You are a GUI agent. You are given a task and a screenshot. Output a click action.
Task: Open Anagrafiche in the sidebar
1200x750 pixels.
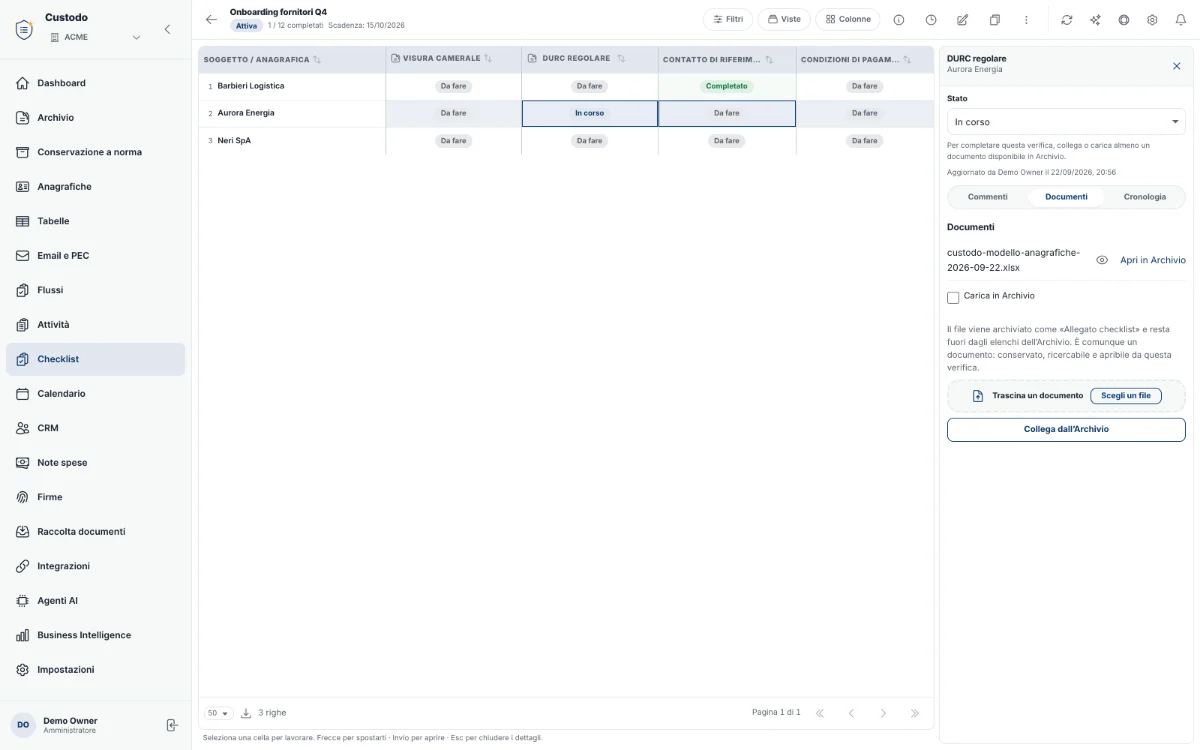pyautogui.click(x=95, y=187)
